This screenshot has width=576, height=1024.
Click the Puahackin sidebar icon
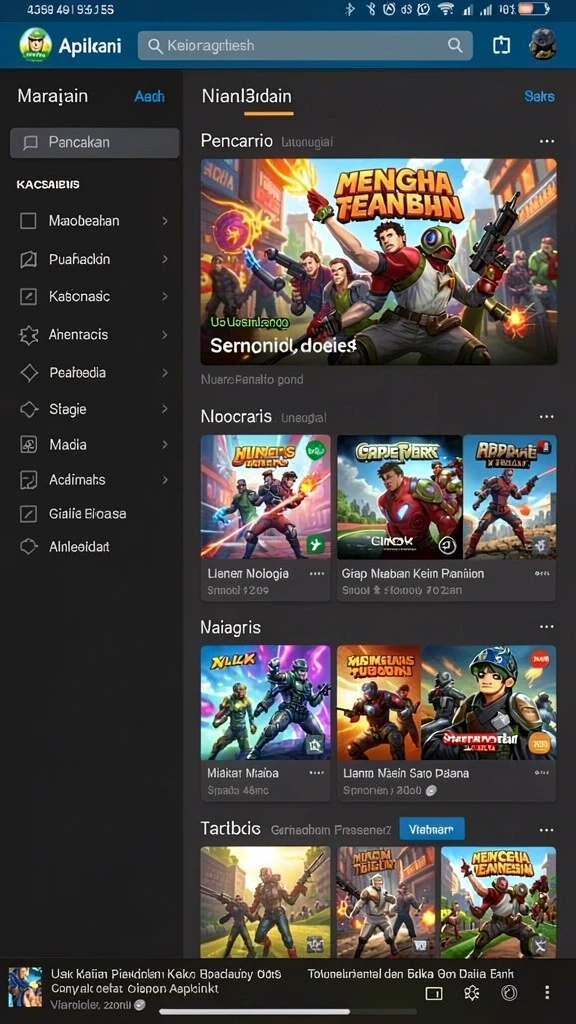click(28, 259)
